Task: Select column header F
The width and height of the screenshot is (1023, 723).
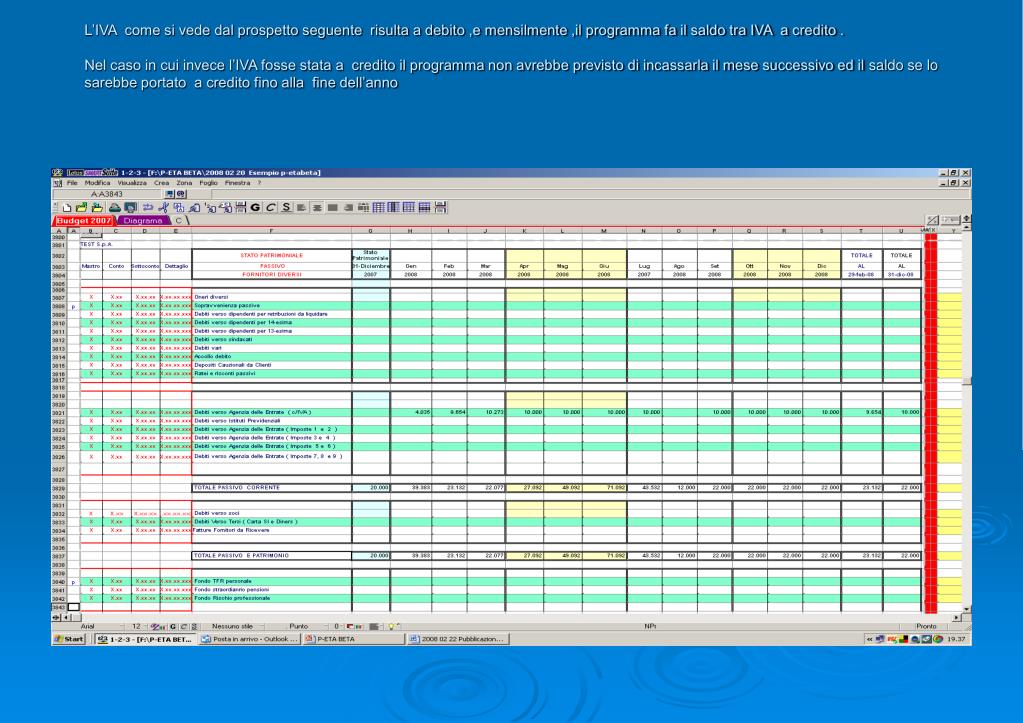Action: pyautogui.click(x=271, y=231)
